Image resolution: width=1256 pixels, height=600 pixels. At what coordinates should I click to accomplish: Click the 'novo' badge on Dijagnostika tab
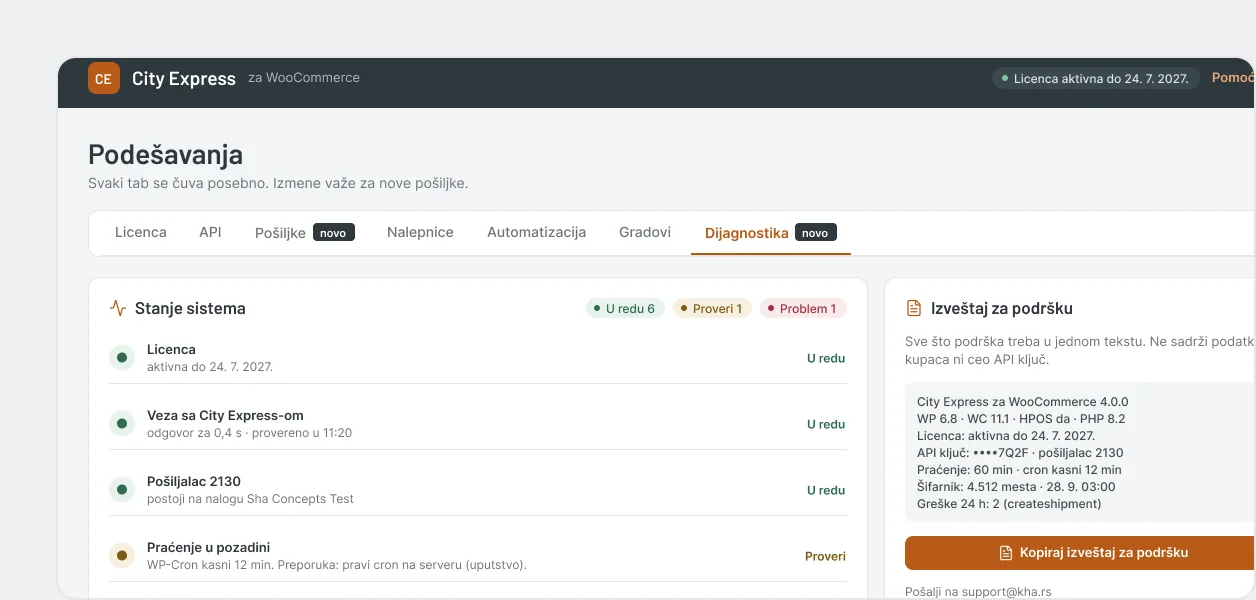[x=816, y=232]
